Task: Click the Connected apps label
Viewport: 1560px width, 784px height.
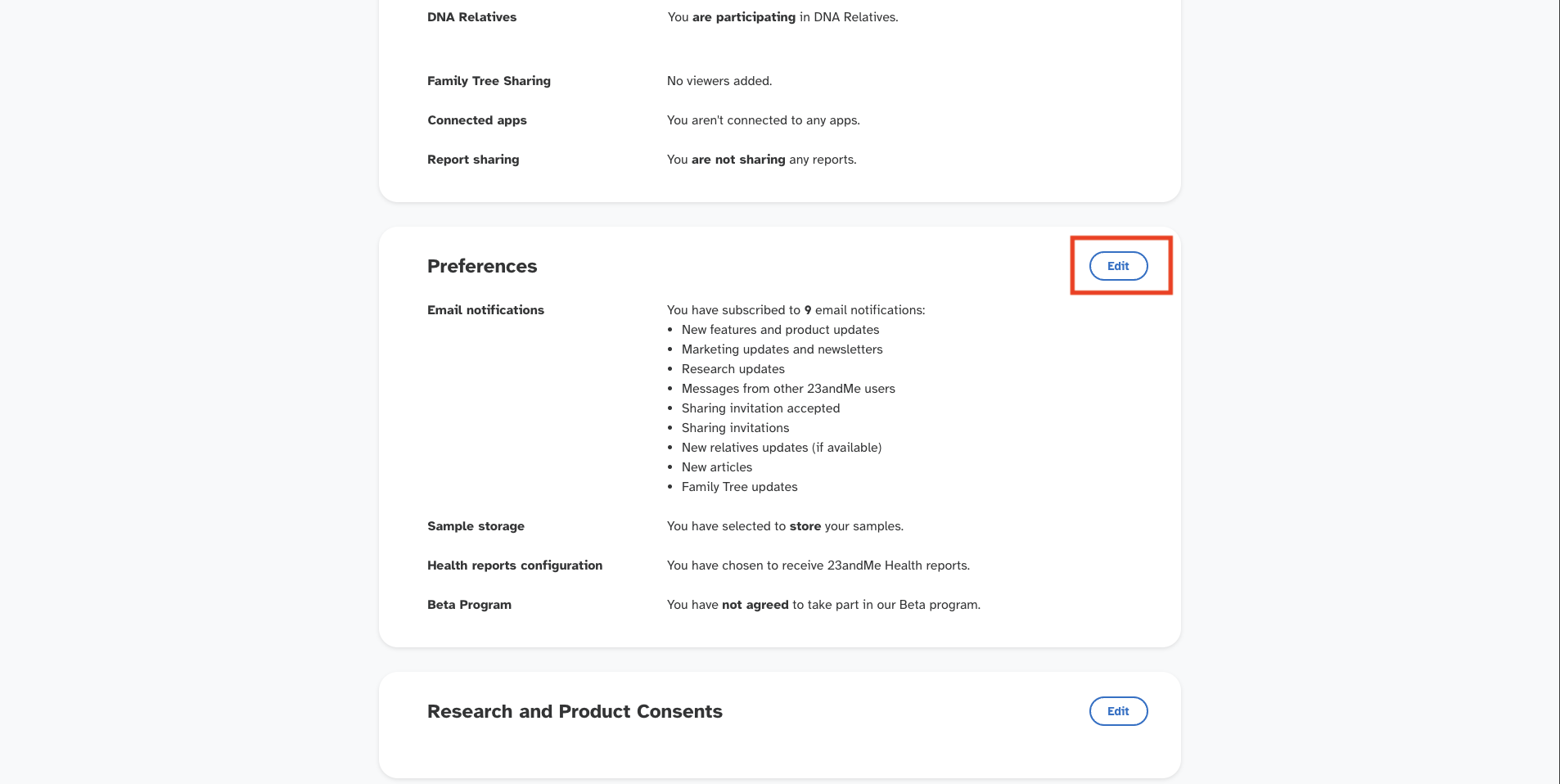Action: tap(476, 120)
